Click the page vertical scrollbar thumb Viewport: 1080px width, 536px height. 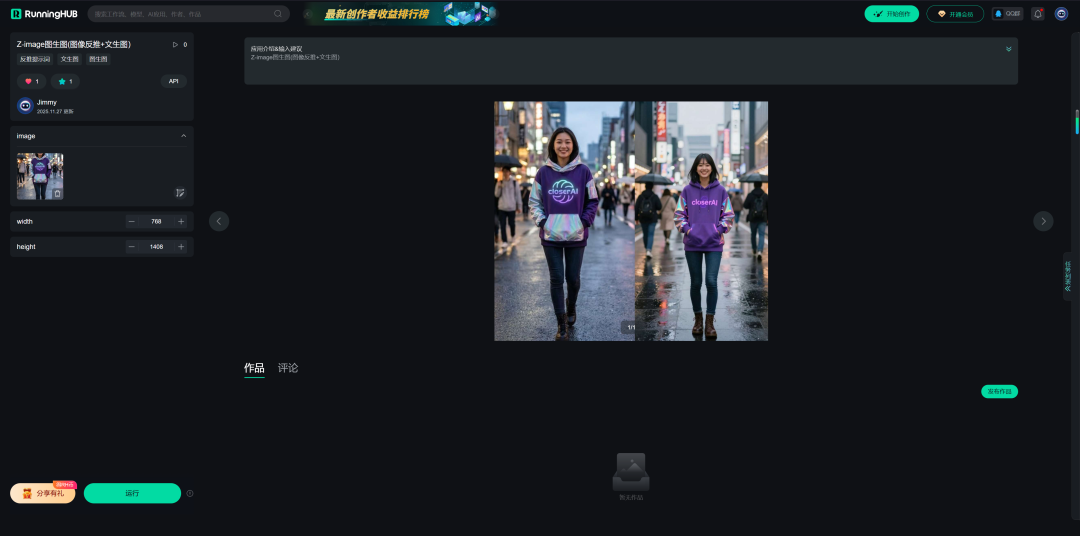point(1077,122)
